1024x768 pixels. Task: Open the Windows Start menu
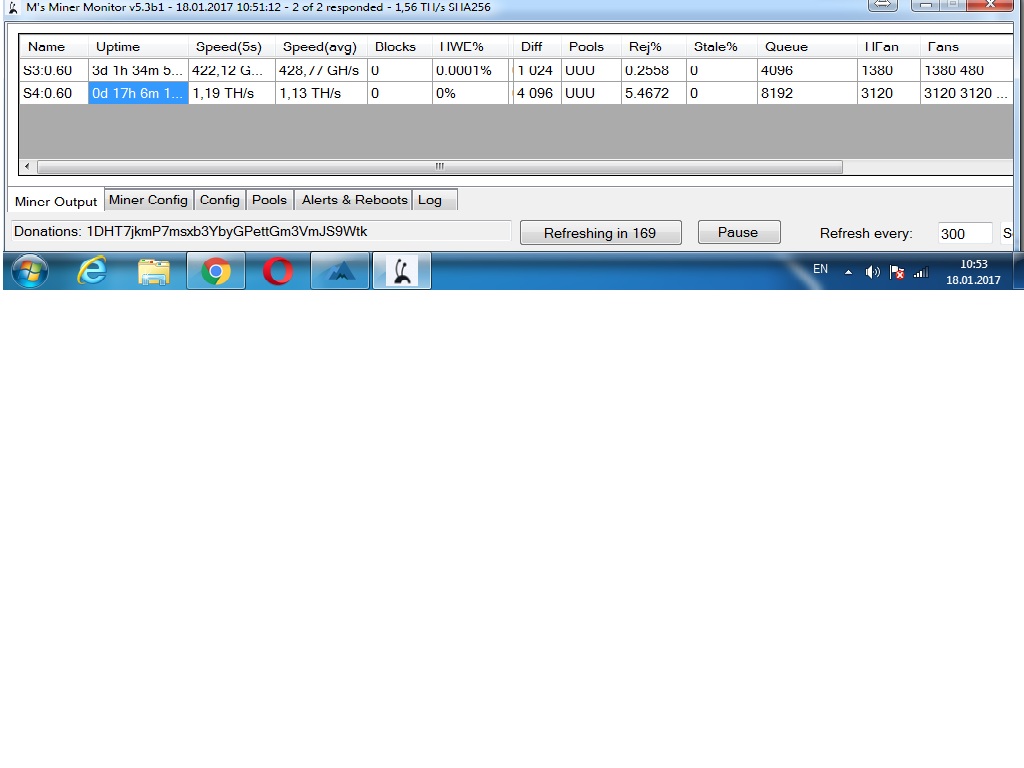pyautogui.click(x=29, y=271)
